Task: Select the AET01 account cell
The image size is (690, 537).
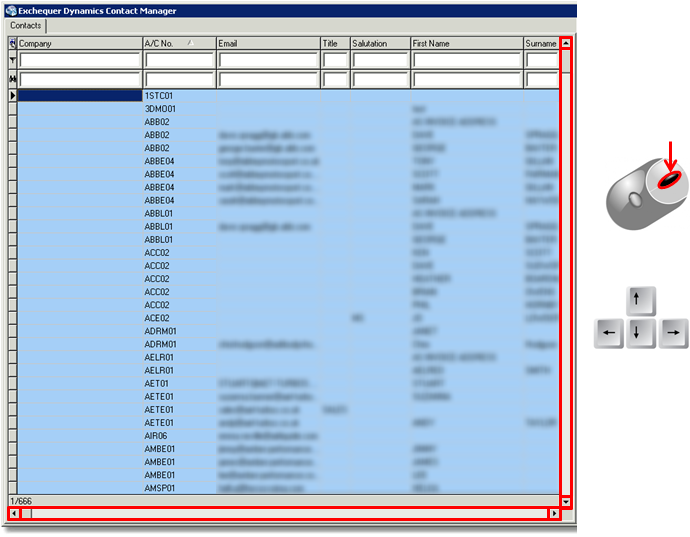Action: click(x=180, y=383)
